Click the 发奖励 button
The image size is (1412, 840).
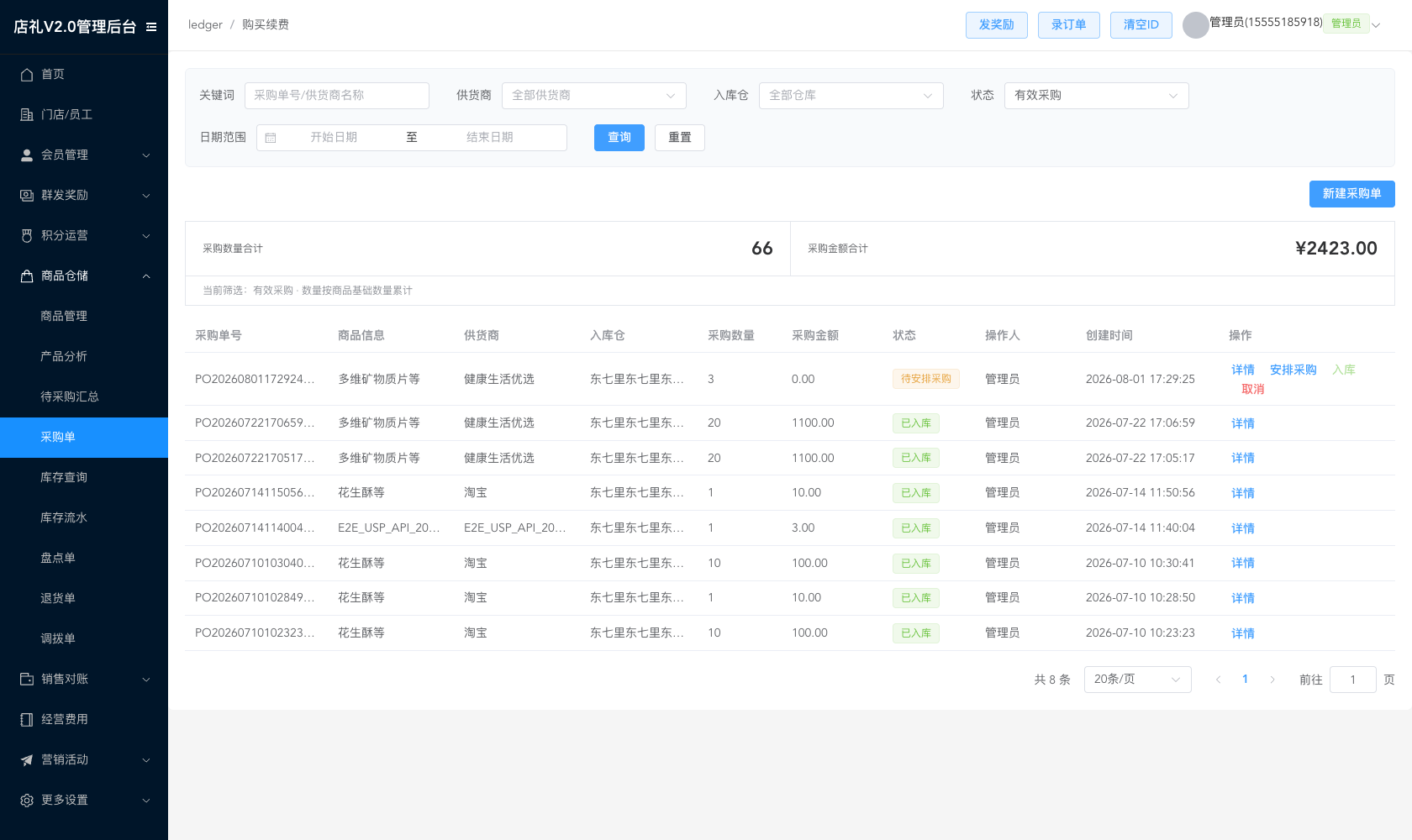pyautogui.click(x=997, y=25)
